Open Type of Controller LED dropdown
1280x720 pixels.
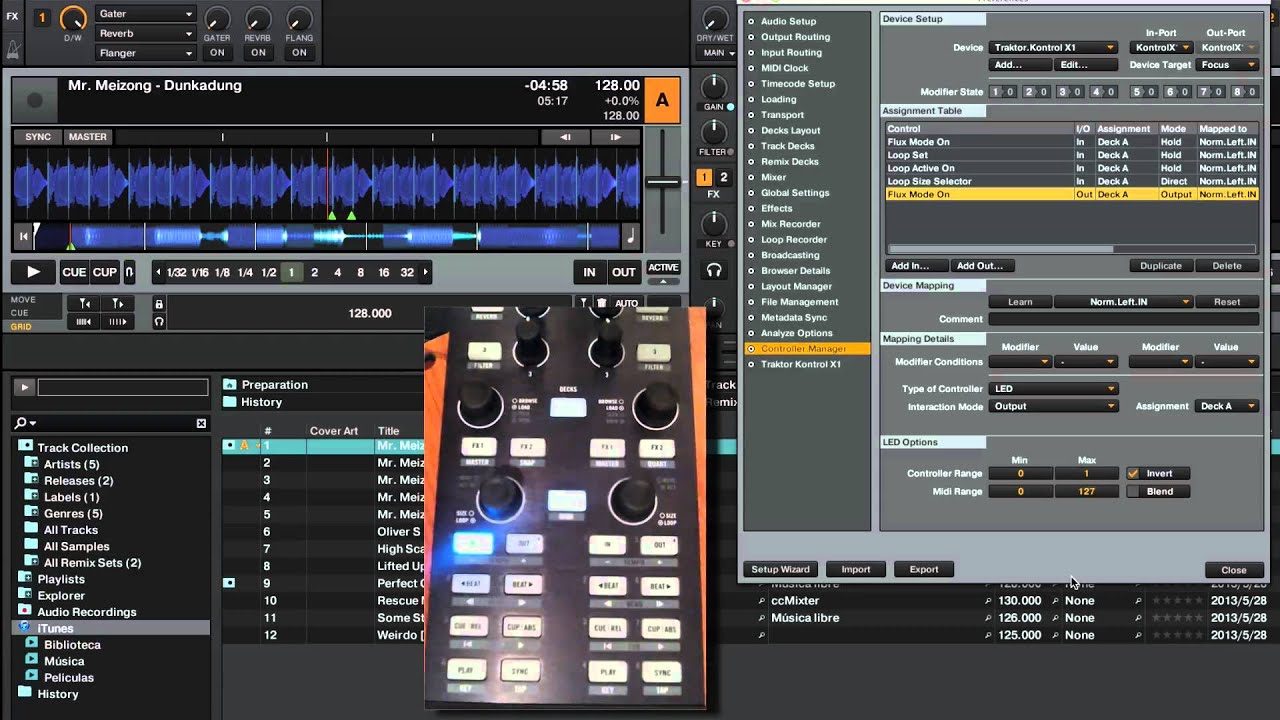pyautogui.click(x=1053, y=388)
